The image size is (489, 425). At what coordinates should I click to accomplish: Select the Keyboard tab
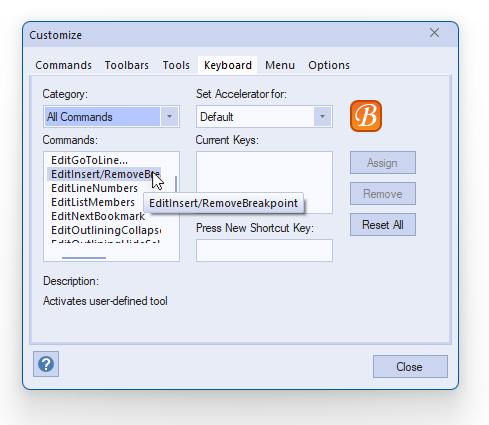tap(228, 65)
